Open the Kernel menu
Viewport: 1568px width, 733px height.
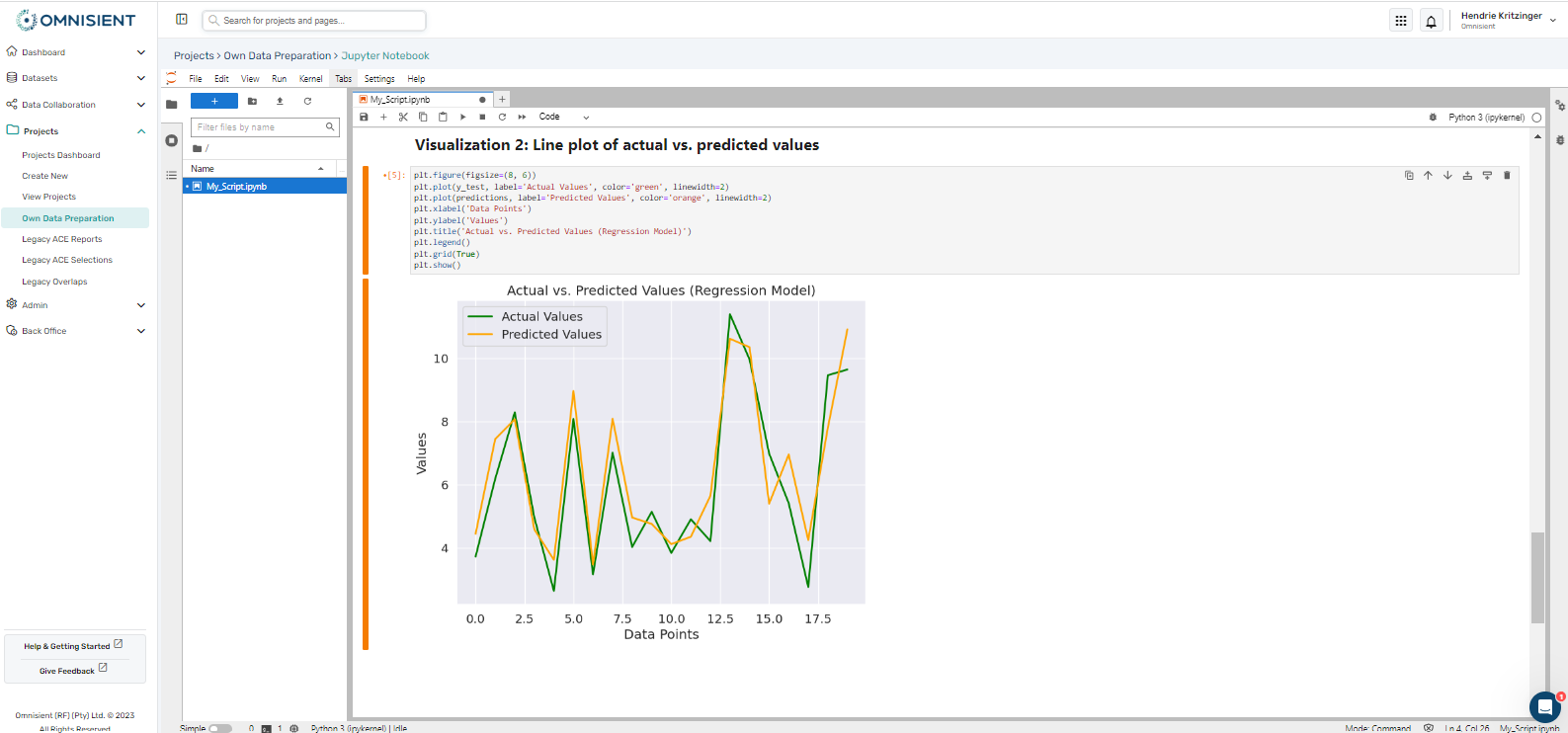tap(311, 79)
